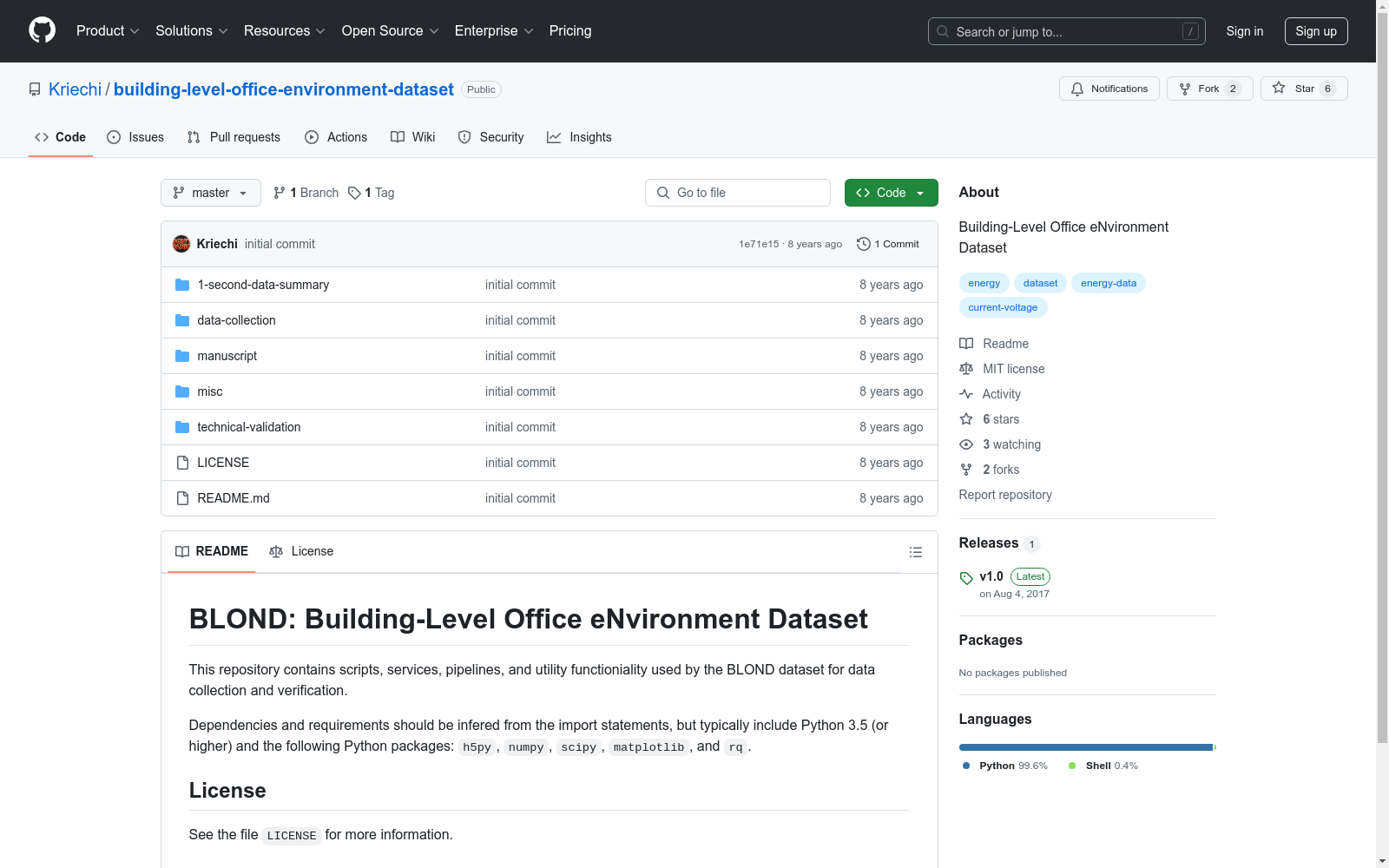Select the Code tab

pyautogui.click(x=61, y=137)
